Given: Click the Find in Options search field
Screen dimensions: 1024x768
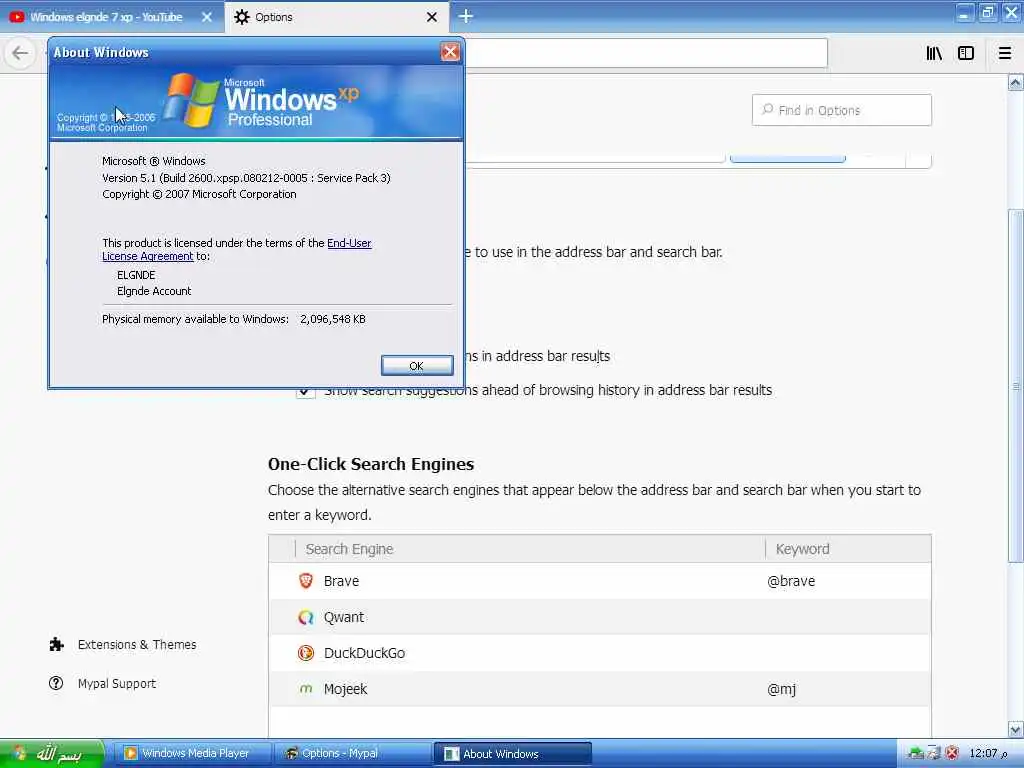Looking at the screenshot, I should tap(841, 110).
